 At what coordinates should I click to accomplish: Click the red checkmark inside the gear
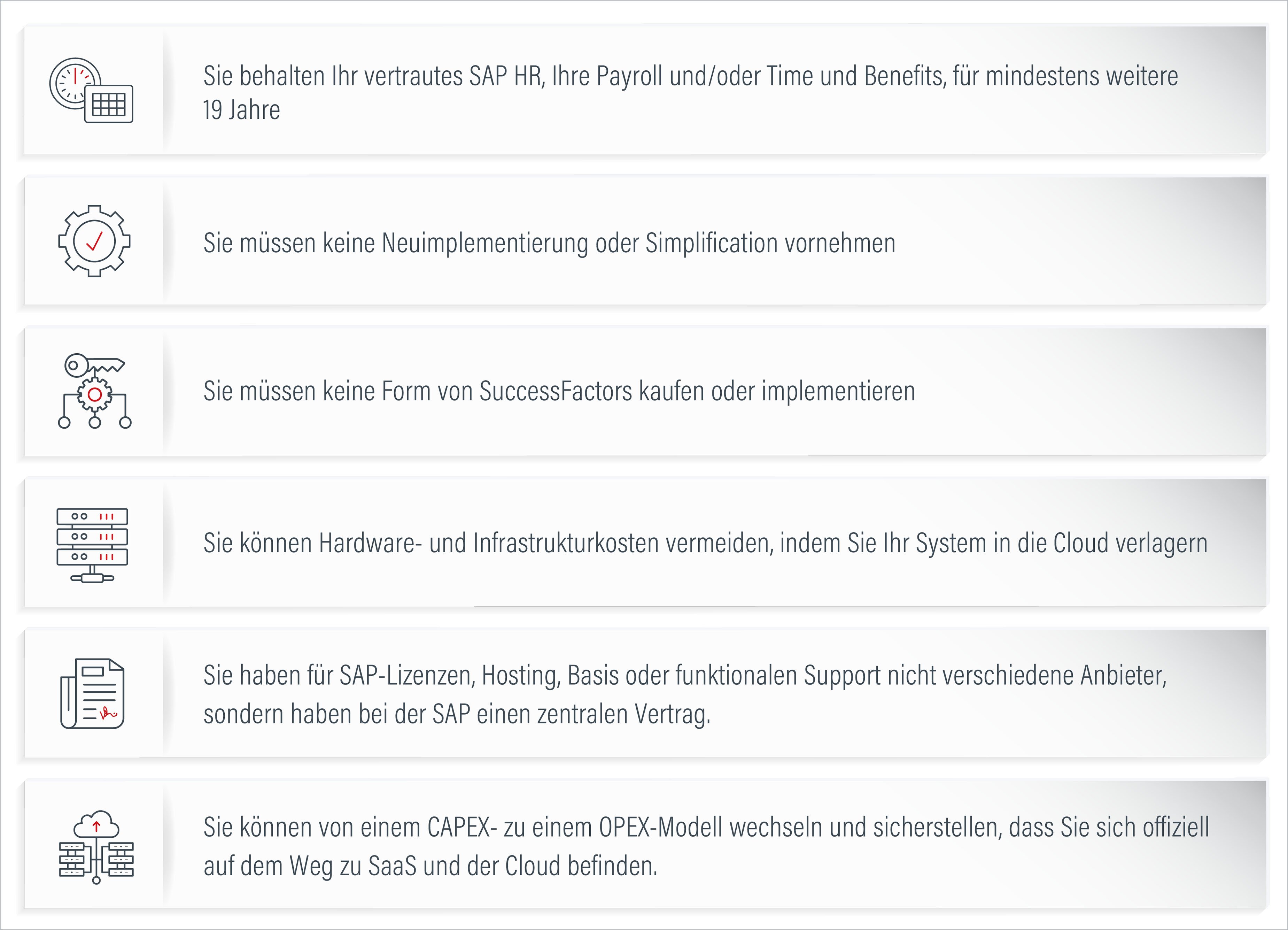point(94,241)
